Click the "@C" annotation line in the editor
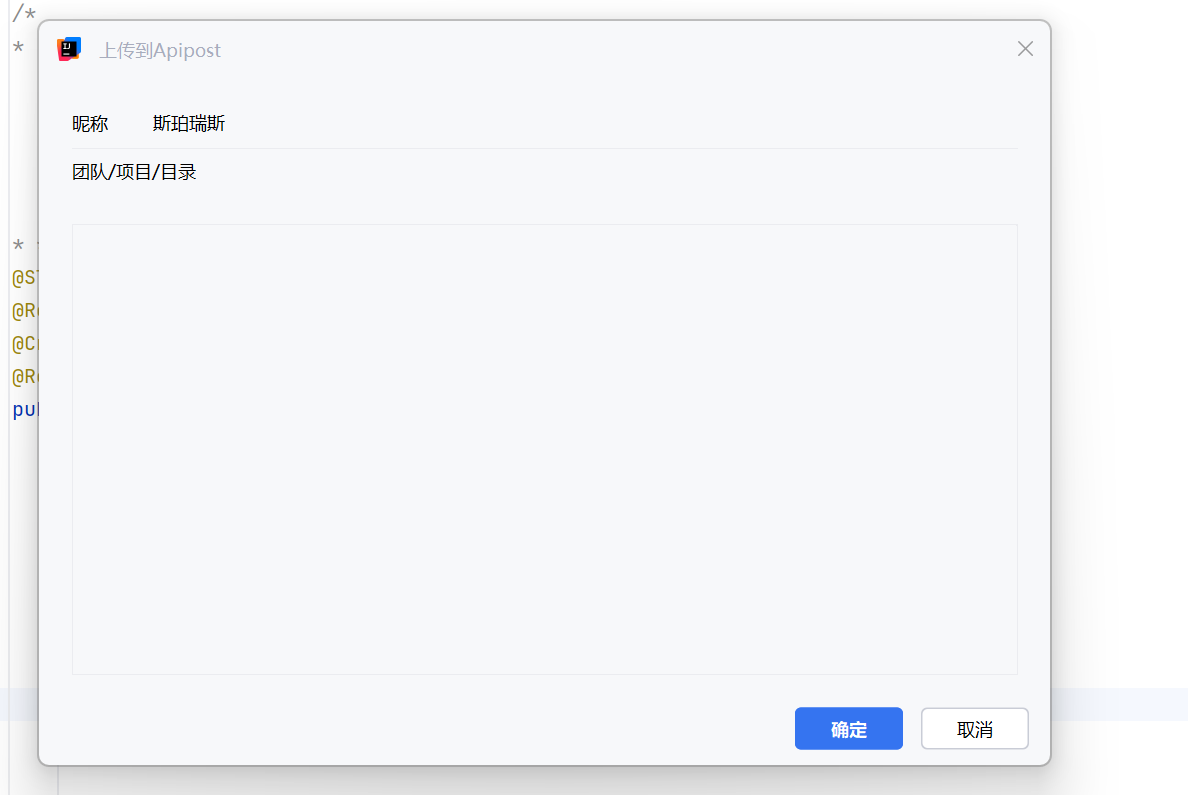The height and width of the screenshot is (795, 1188). click(x=24, y=344)
